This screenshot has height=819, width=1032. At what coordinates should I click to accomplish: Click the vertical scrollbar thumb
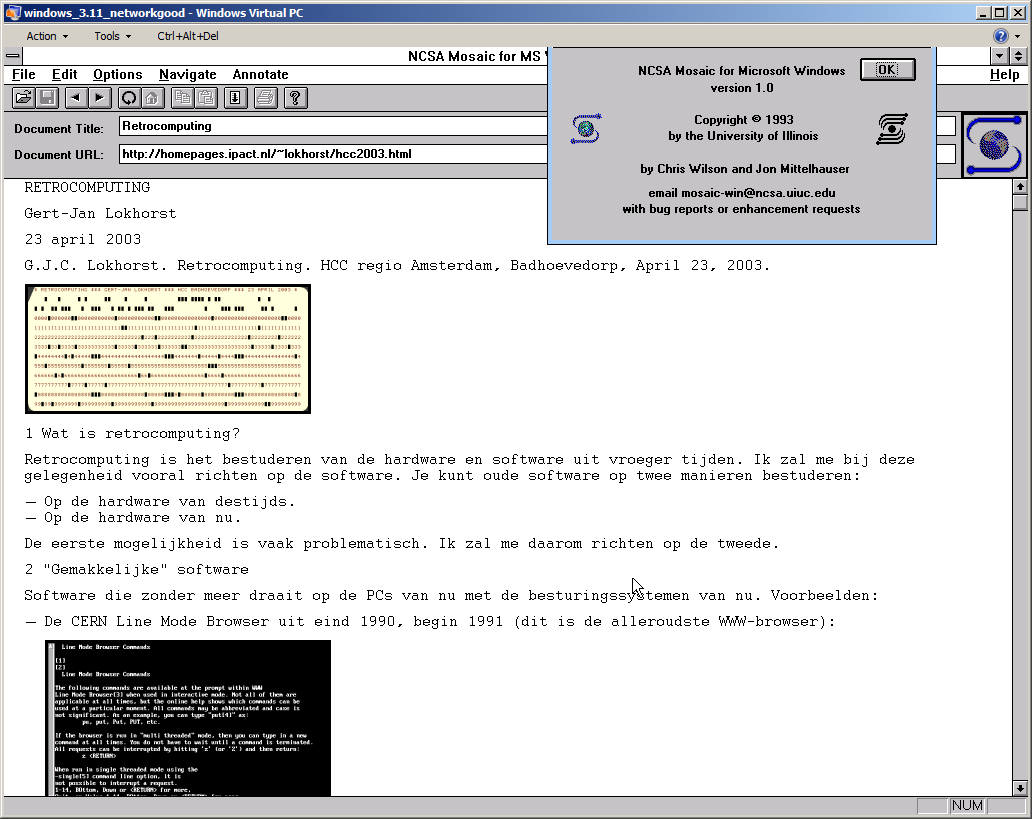pos(1019,202)
